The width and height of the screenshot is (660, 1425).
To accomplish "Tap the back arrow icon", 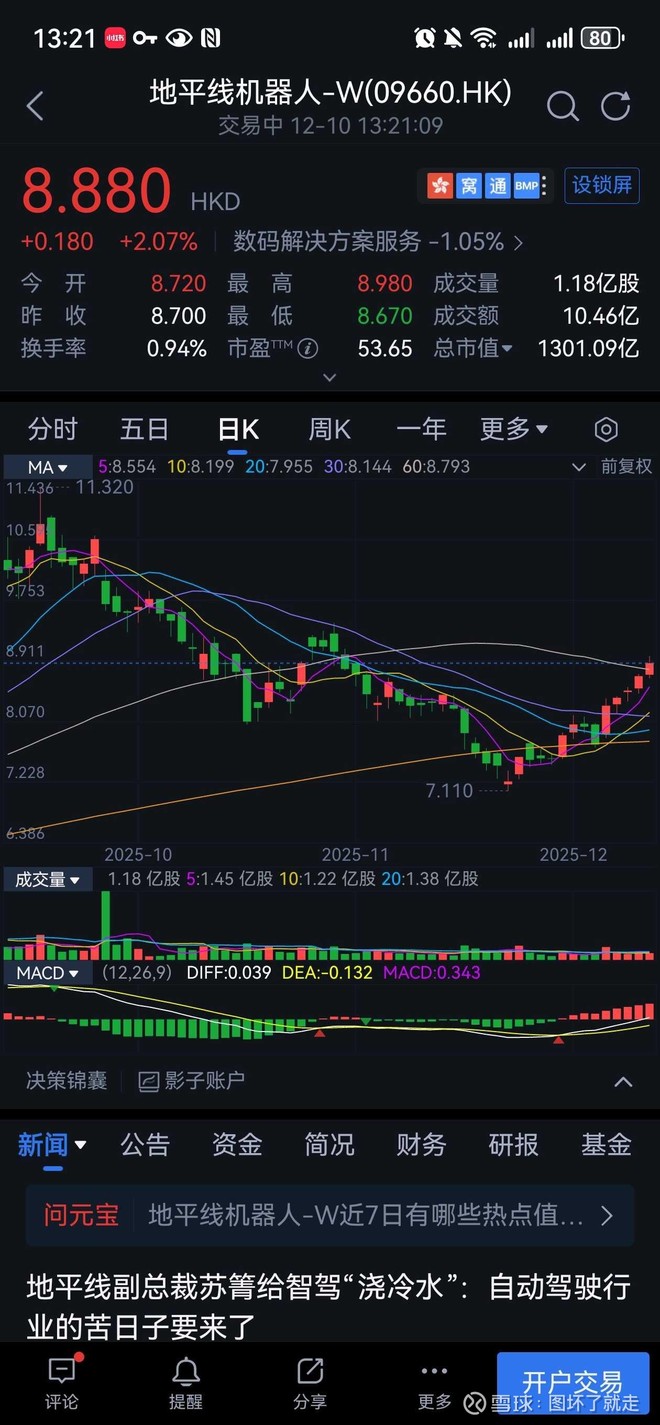I will coord(35,105).
